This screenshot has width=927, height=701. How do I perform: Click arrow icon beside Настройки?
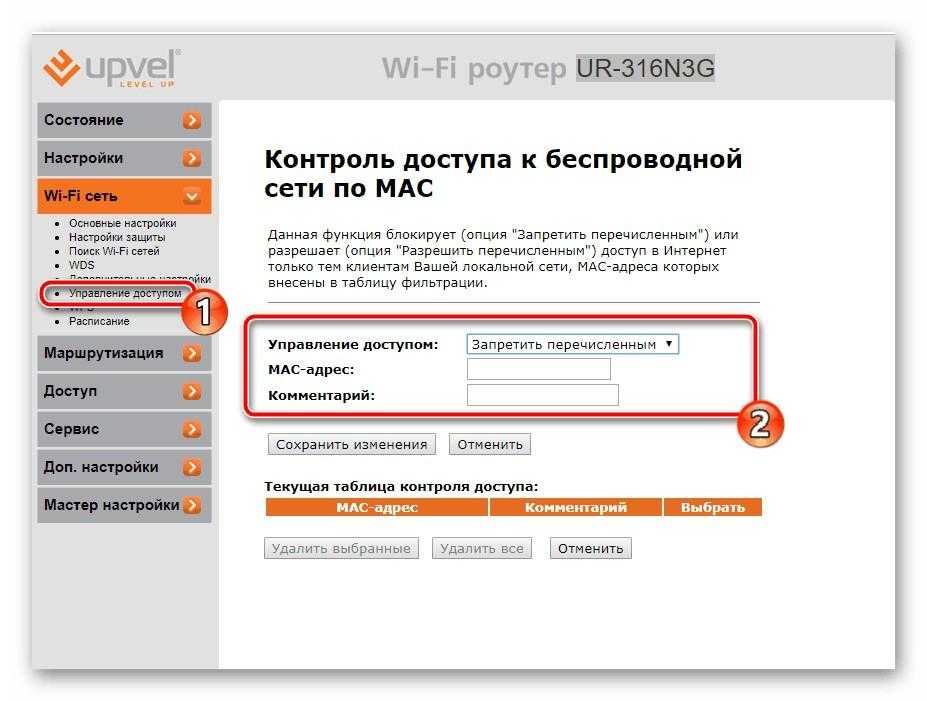click(192, 159)
